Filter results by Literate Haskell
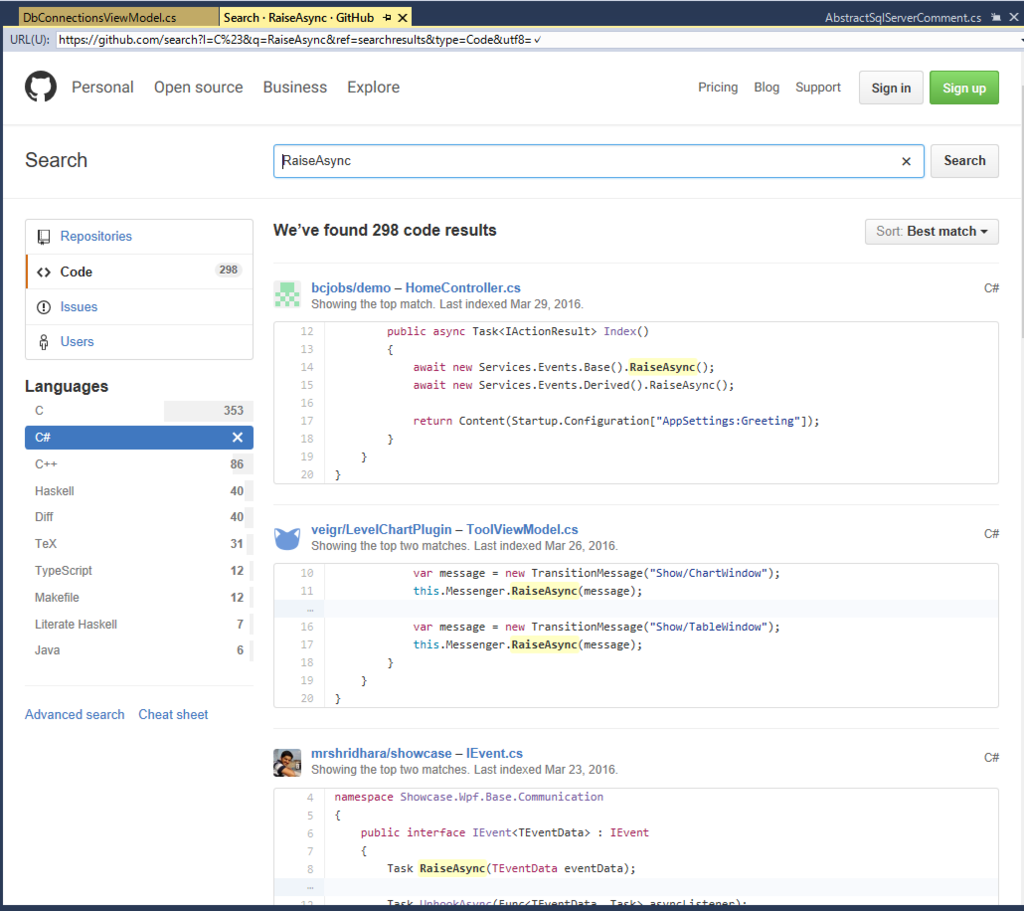The width and height of the screenshot is (1024, 911). pos(139,624)
